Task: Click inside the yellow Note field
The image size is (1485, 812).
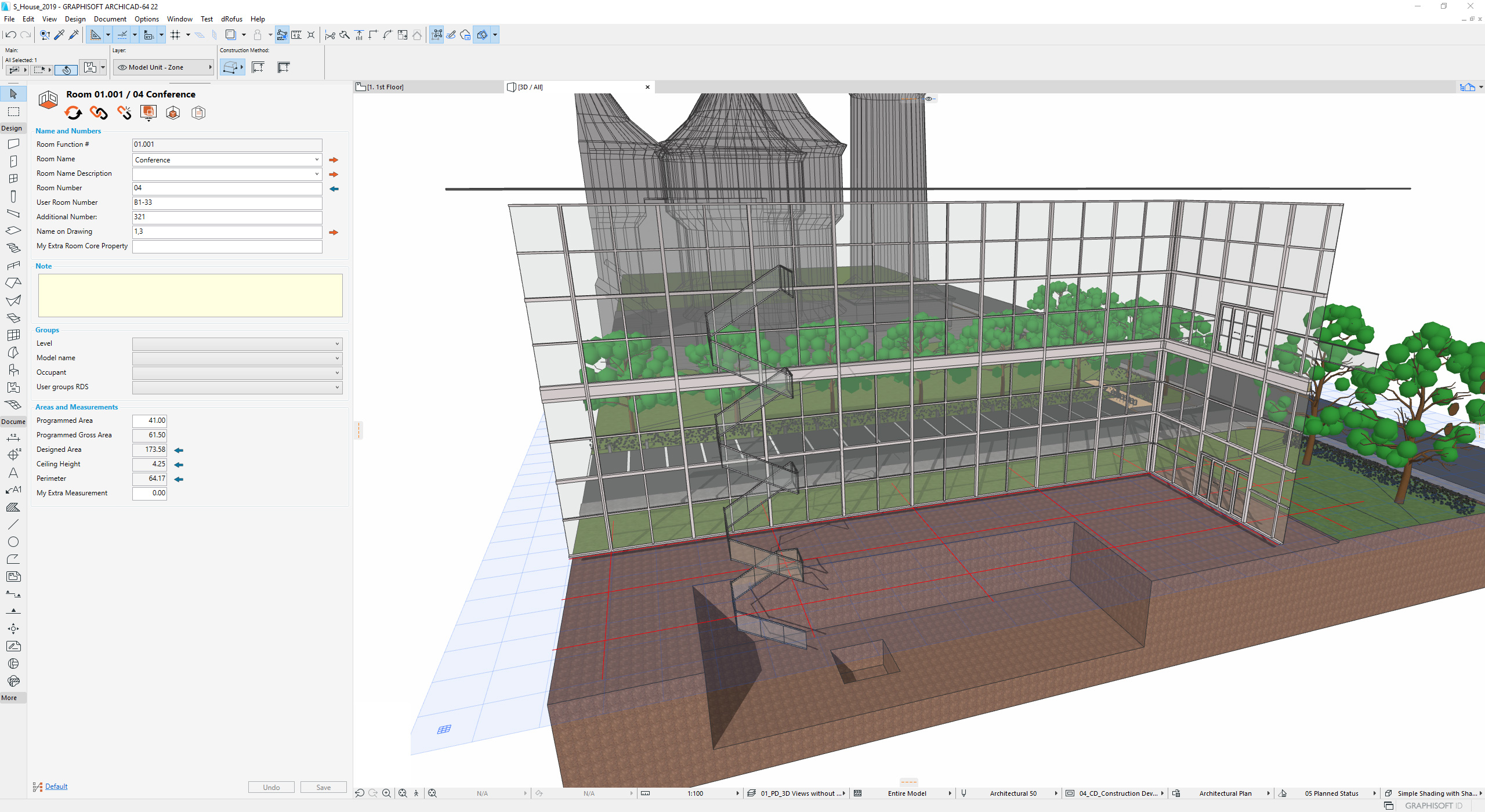Action: click(x=190, y=295)
